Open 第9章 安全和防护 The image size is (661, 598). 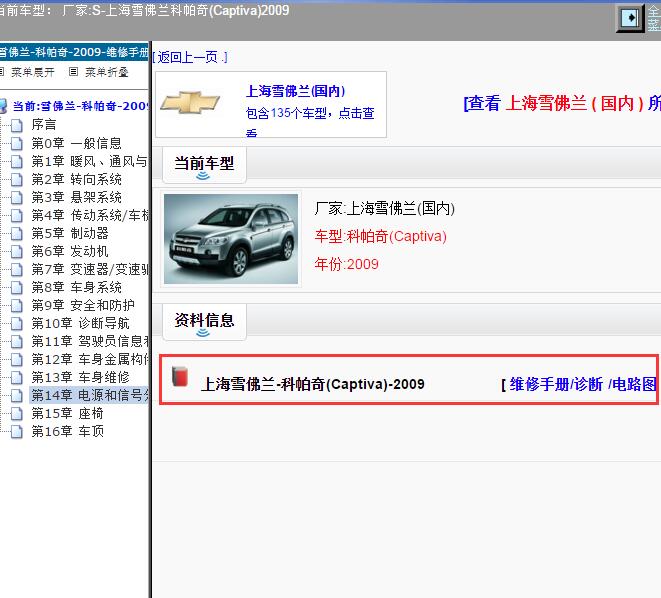point(83,306)
